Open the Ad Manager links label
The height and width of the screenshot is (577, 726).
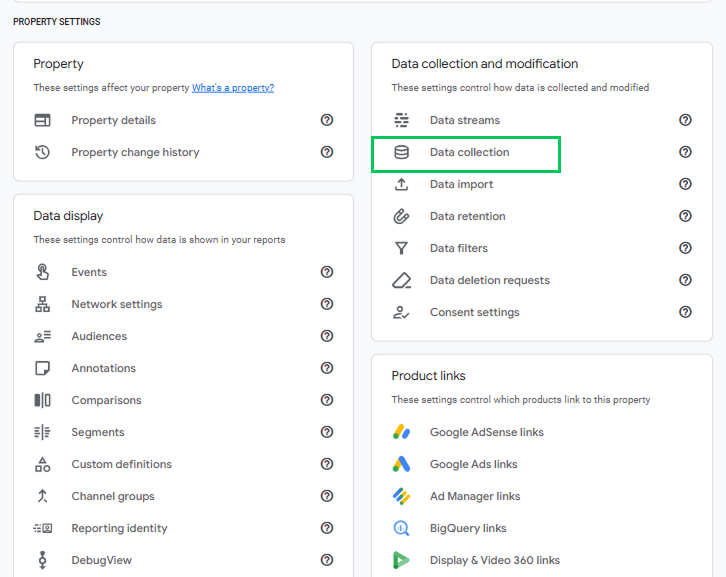pos(475,496)
